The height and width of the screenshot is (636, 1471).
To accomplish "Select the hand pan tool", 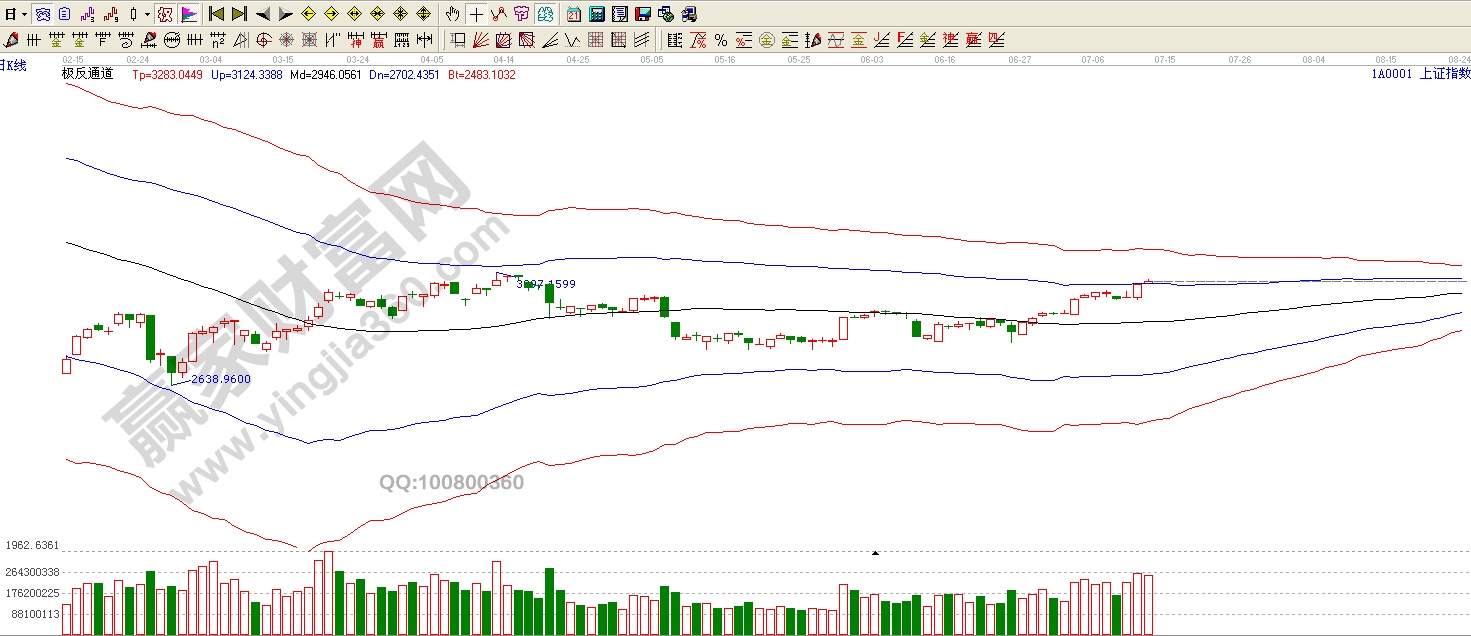I will (x=453, y=14).
